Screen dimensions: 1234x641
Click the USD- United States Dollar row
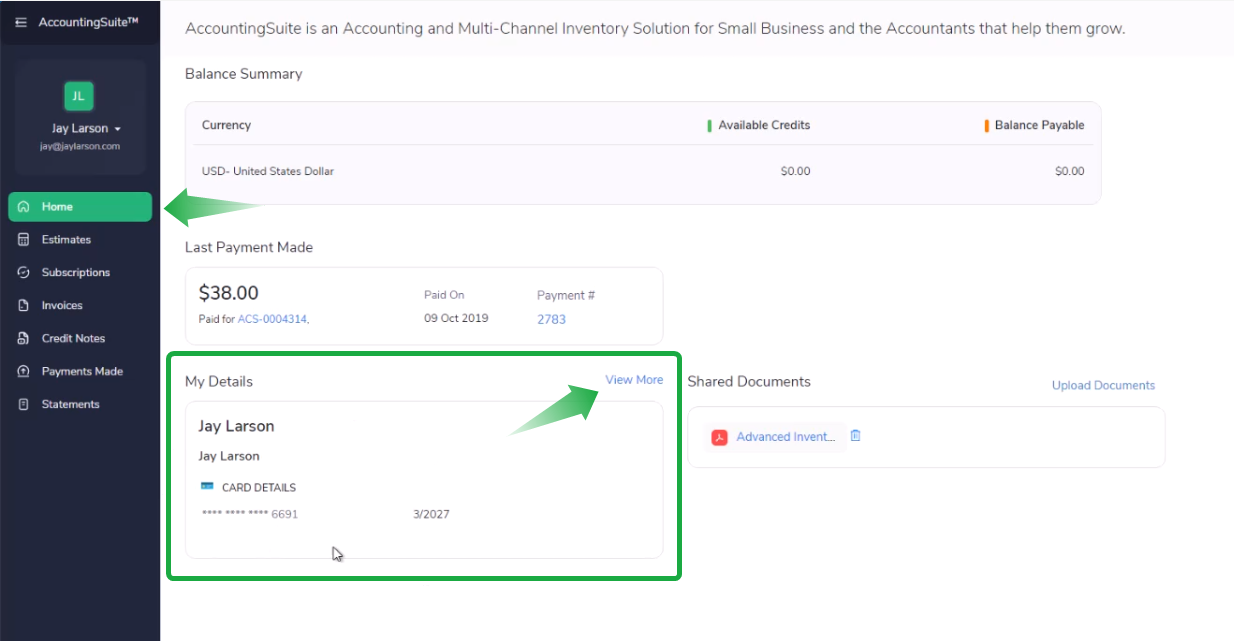[643, 171]
